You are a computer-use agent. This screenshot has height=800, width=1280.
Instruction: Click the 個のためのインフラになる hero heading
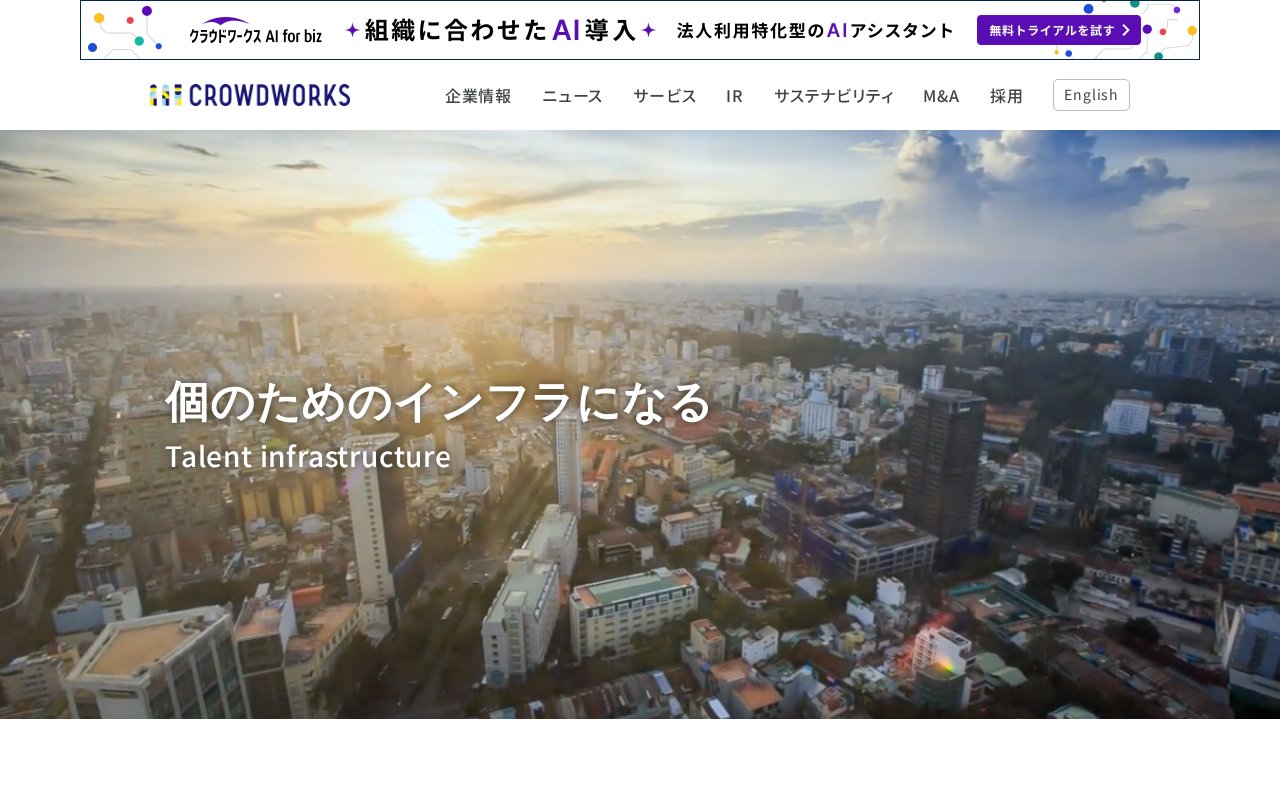(438, 402)
